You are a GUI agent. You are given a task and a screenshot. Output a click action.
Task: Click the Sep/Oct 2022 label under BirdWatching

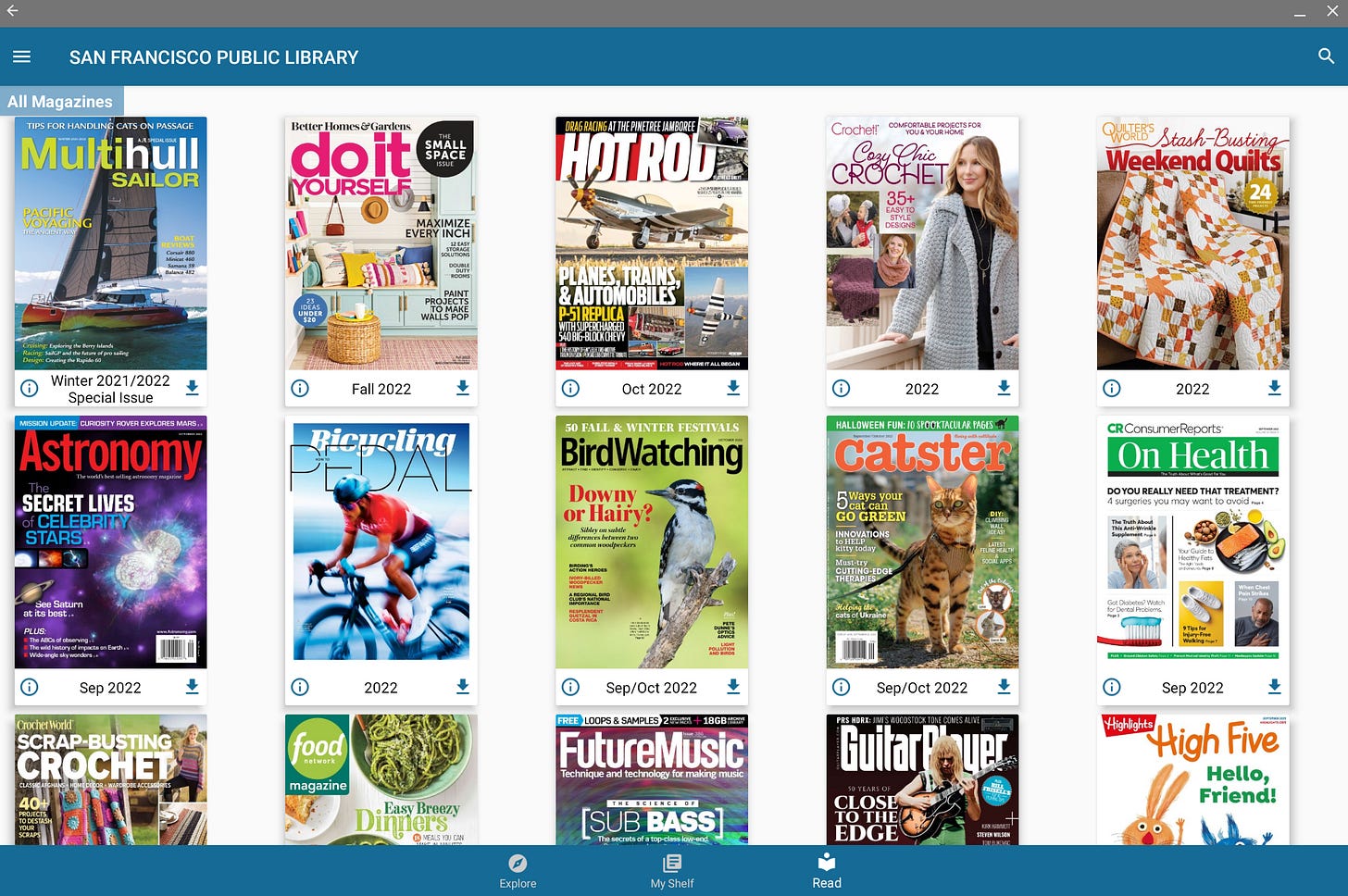point(652,688)
